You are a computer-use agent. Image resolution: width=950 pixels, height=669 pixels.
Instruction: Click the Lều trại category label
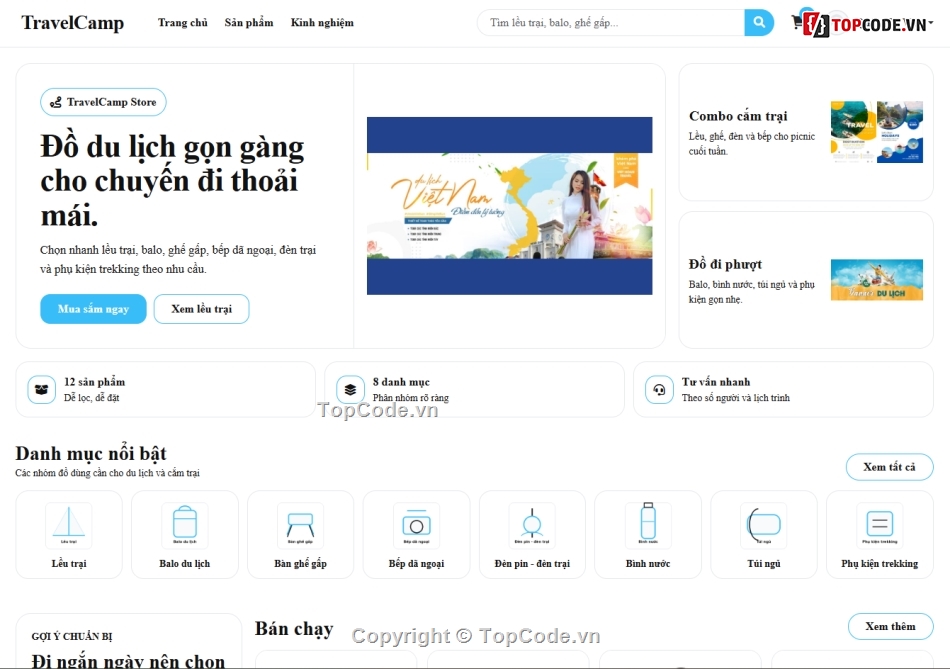(x=69, y=564)
